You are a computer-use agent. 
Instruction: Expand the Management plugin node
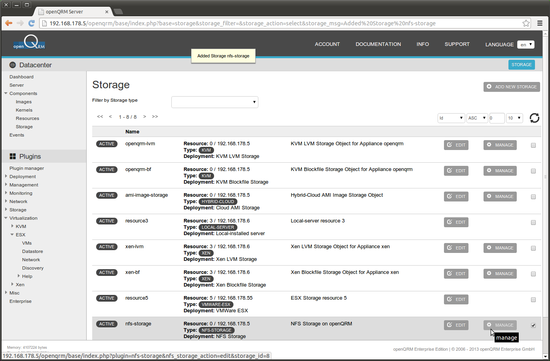(6, 185)
